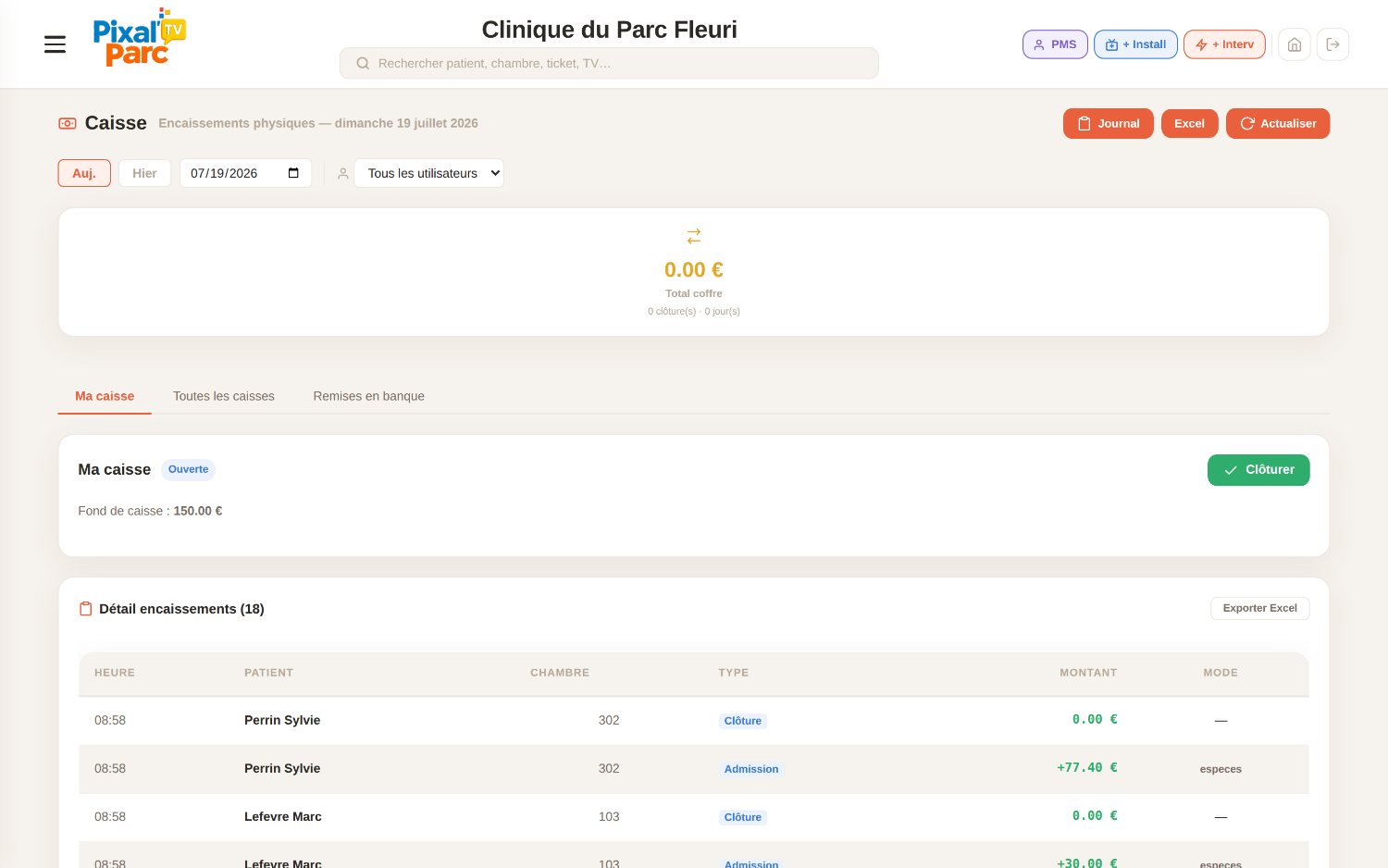The height and width of the screenshot is (868, 1388).
Task: Select the Auj. date filter
Action: click(x=84, y=173)
